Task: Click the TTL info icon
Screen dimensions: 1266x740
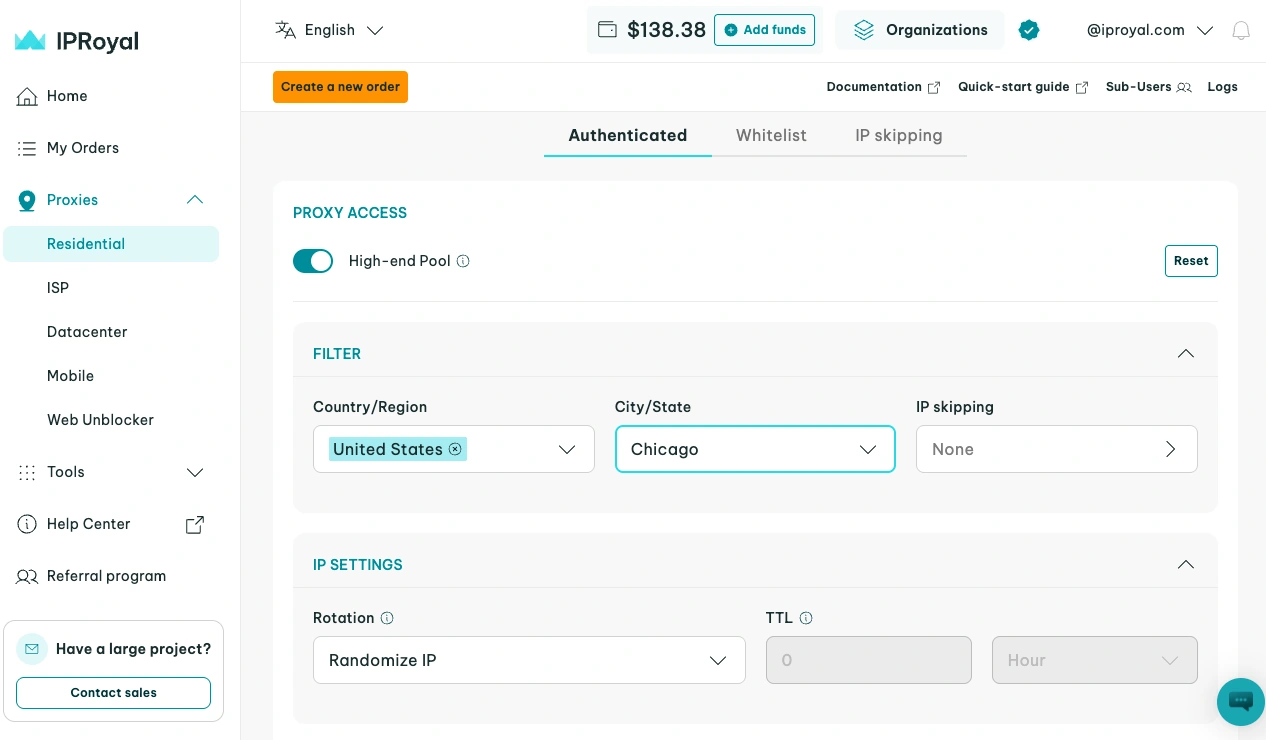Action: [x=806, y=618]
